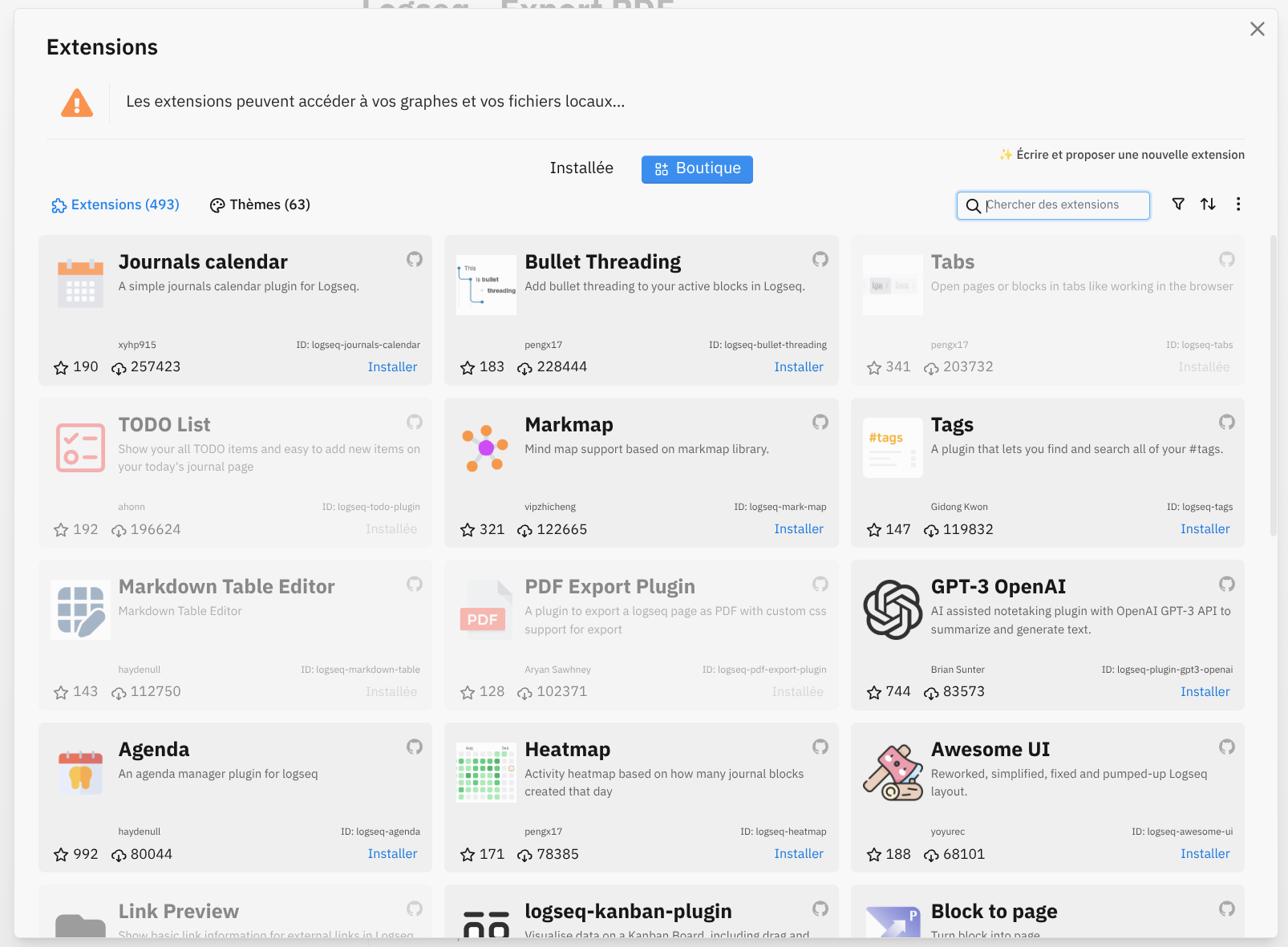Click the 'GPT-3 OpenAI' title
The height and width of the screenshot is (947, 1288).
tap(998, 587)
